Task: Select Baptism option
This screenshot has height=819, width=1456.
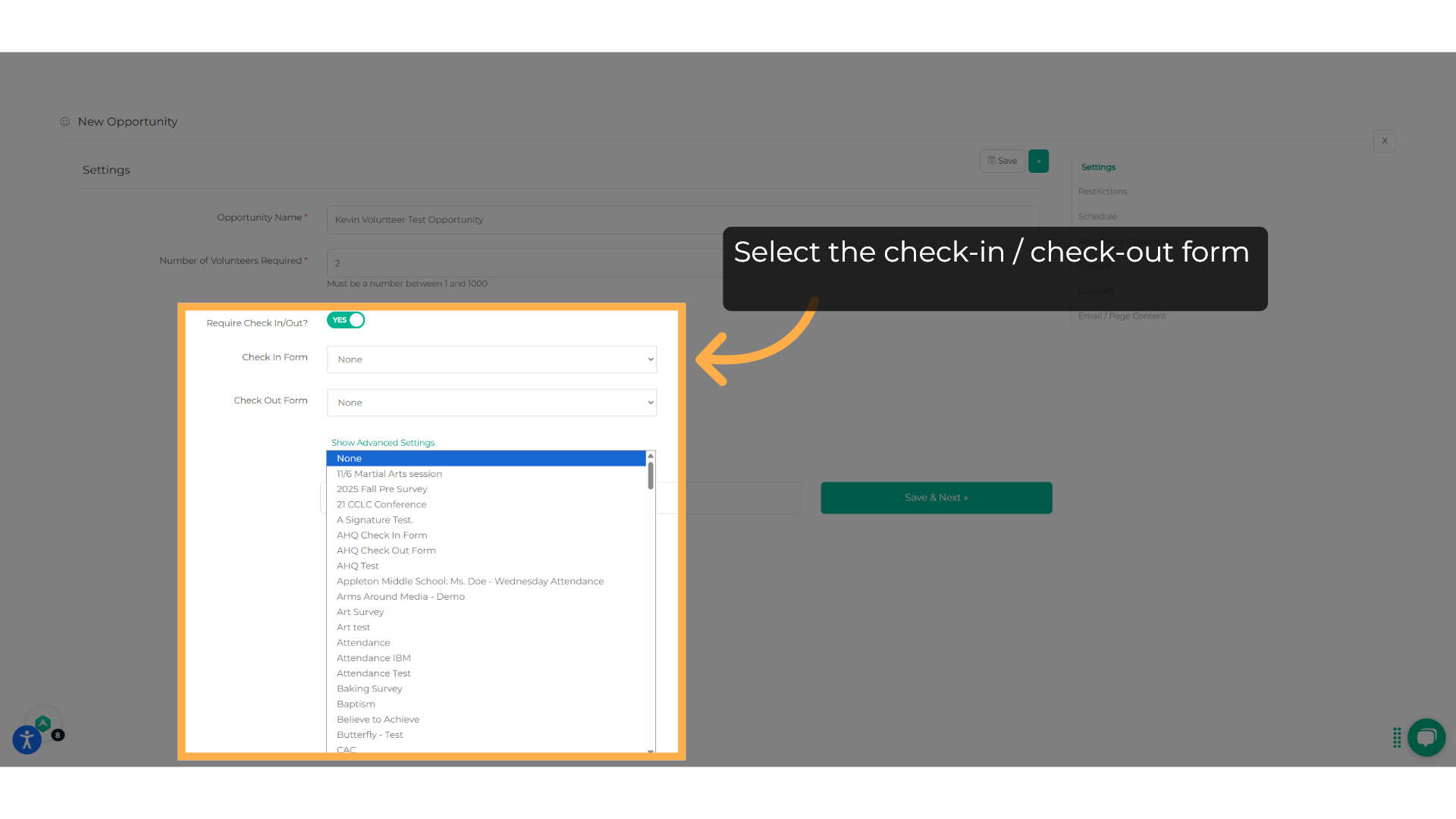Action: tap(486, 704)
